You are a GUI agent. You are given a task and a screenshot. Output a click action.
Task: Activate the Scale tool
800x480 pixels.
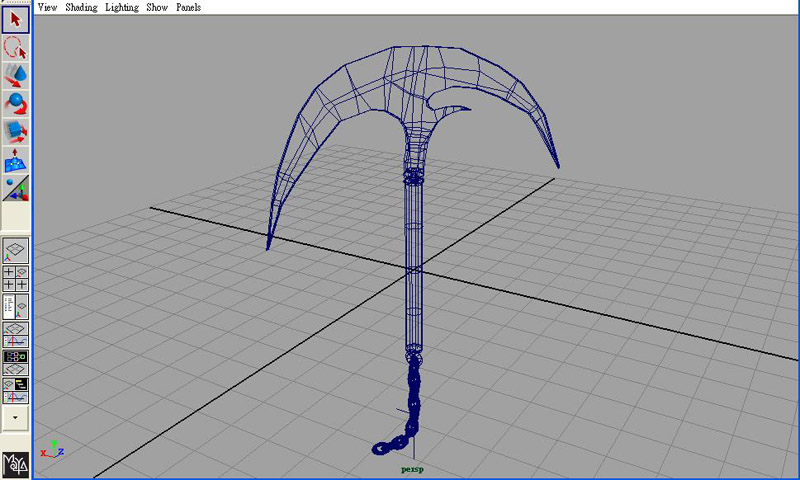coord(15,132)
